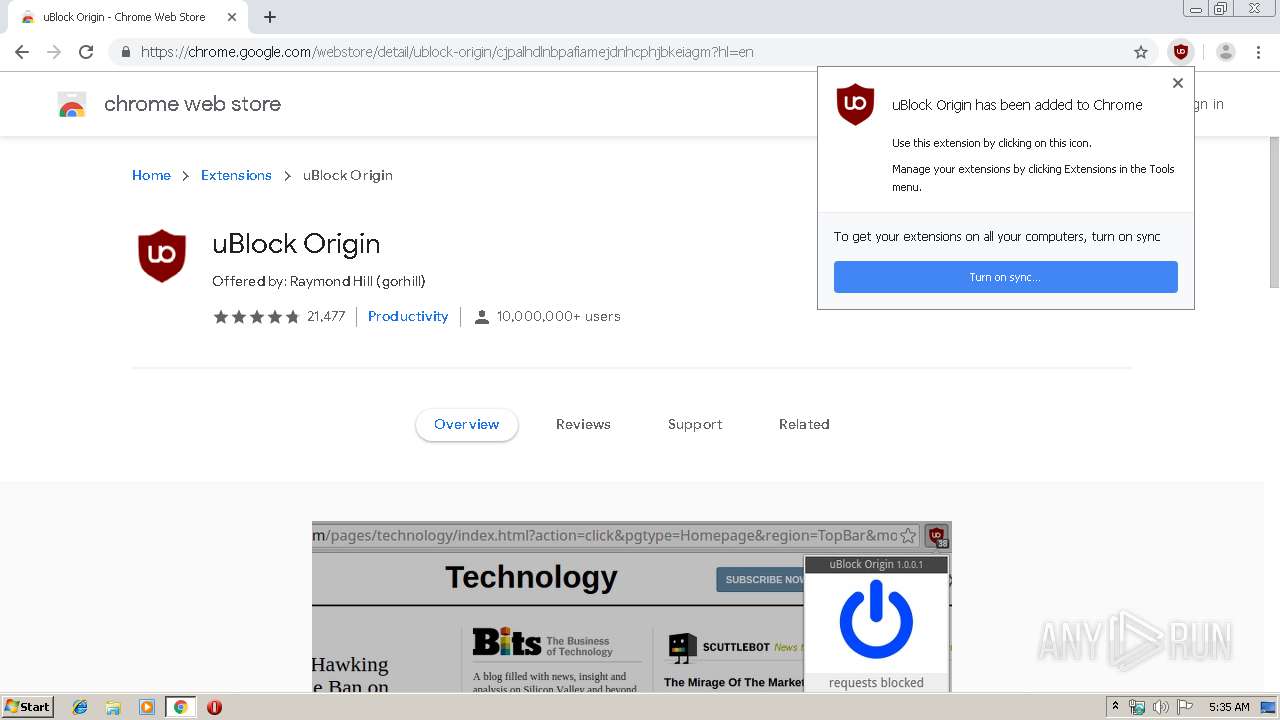Click the star rating 21,477
The width and height of the screenshot is (1280, 720).
click(x=279, y=316)
